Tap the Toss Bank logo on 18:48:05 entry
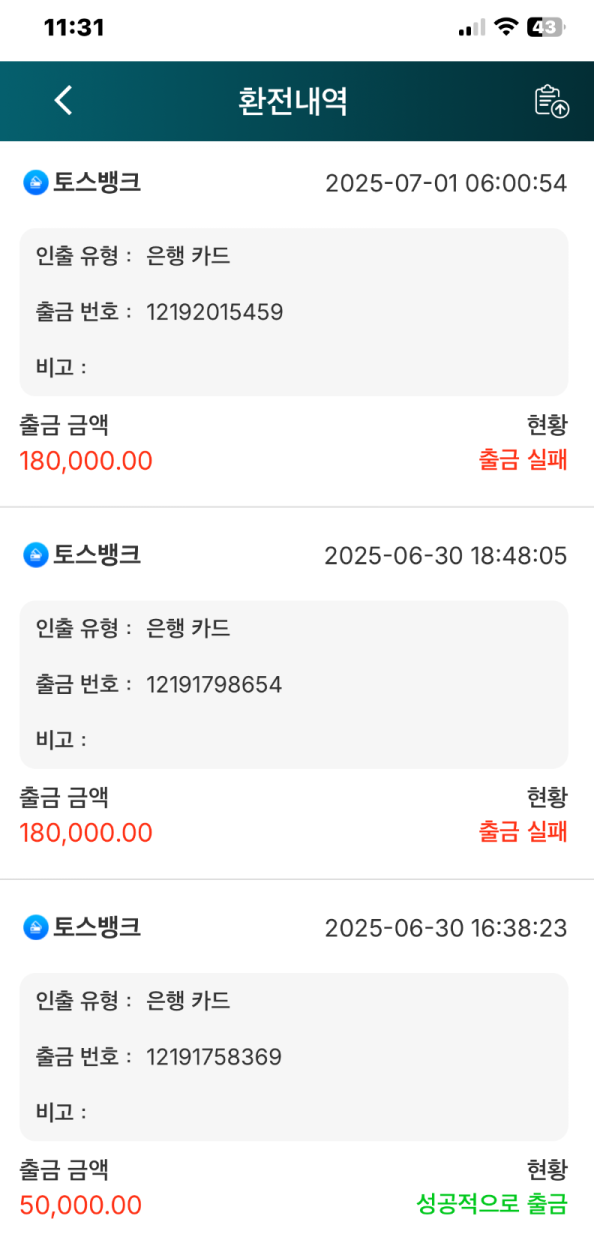Viewport: 594px width, 1238px height. point(35,555)
